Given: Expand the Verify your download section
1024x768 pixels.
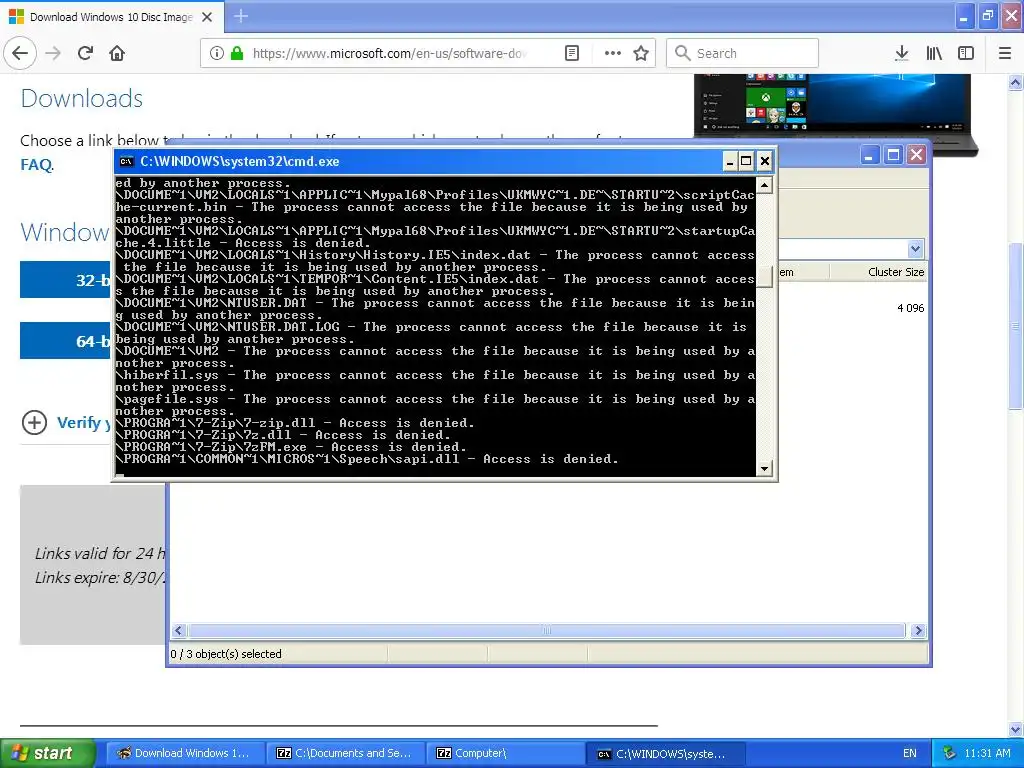Looking at the screenshot, I should pos(35,423).
